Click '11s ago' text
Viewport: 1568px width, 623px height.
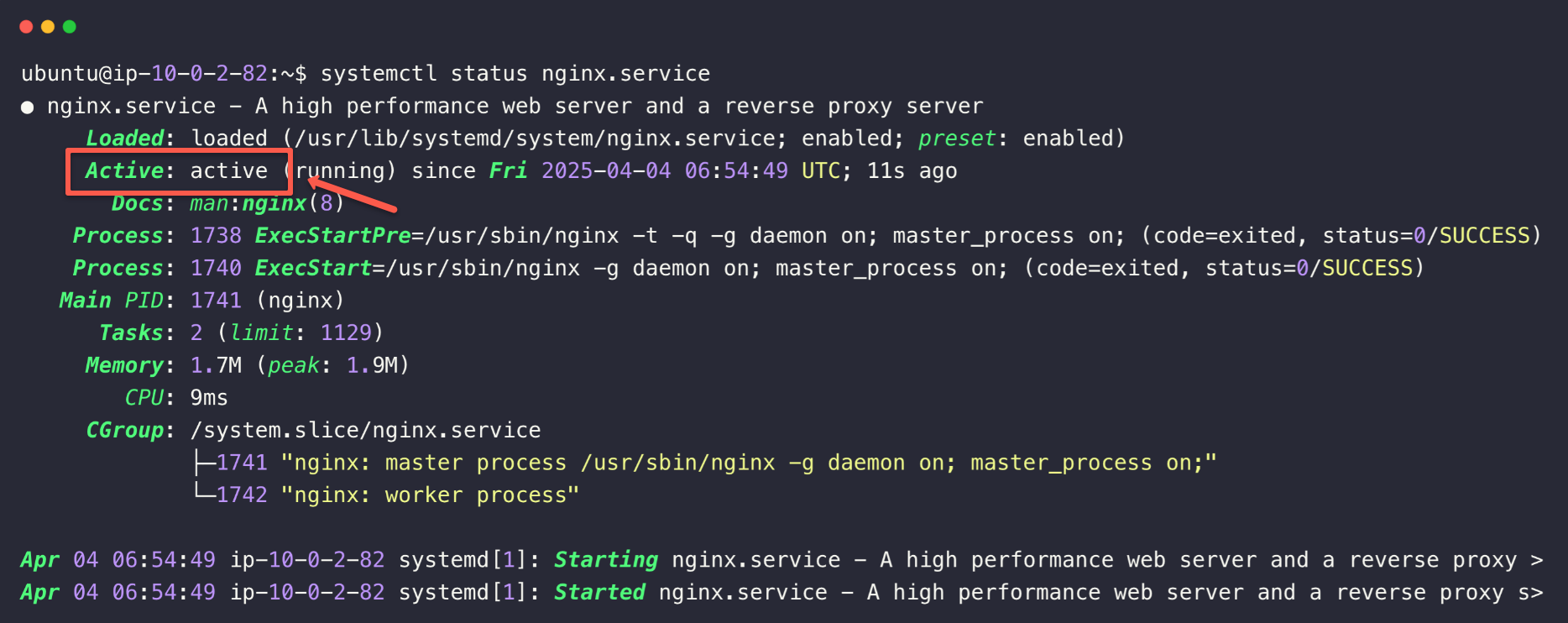[x=912, y=171]
